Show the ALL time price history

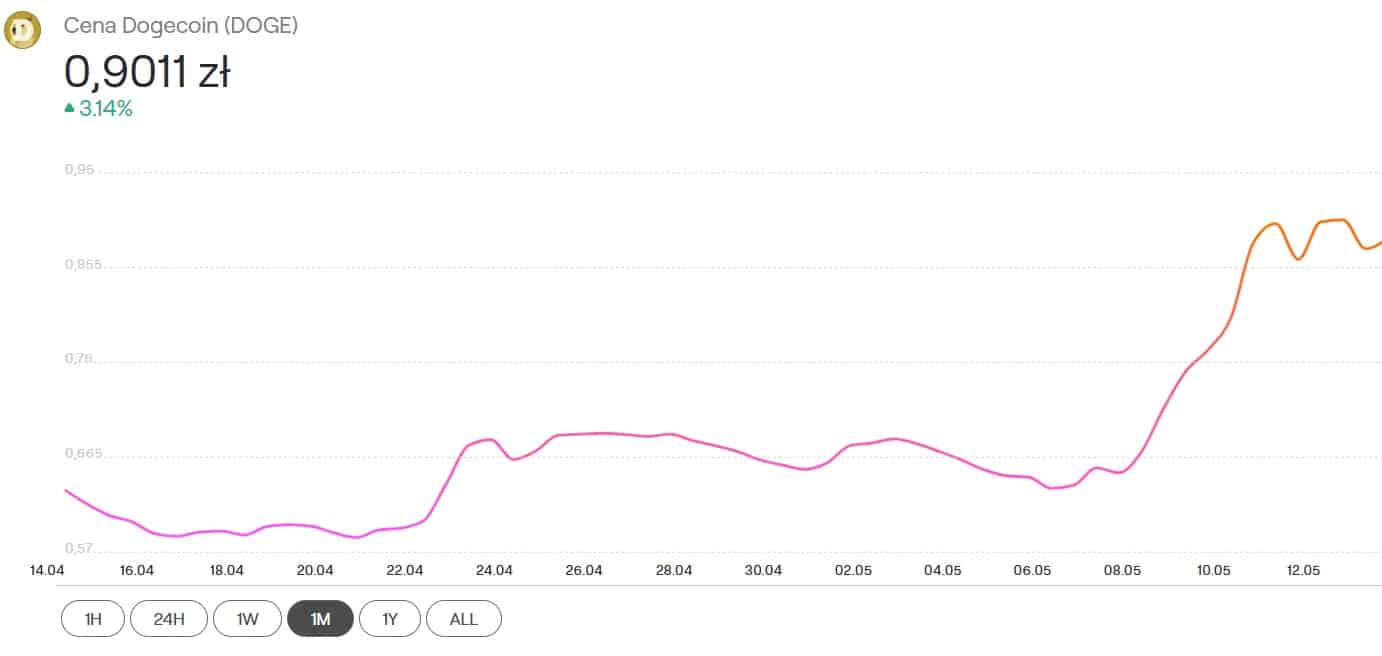(463, 619)
